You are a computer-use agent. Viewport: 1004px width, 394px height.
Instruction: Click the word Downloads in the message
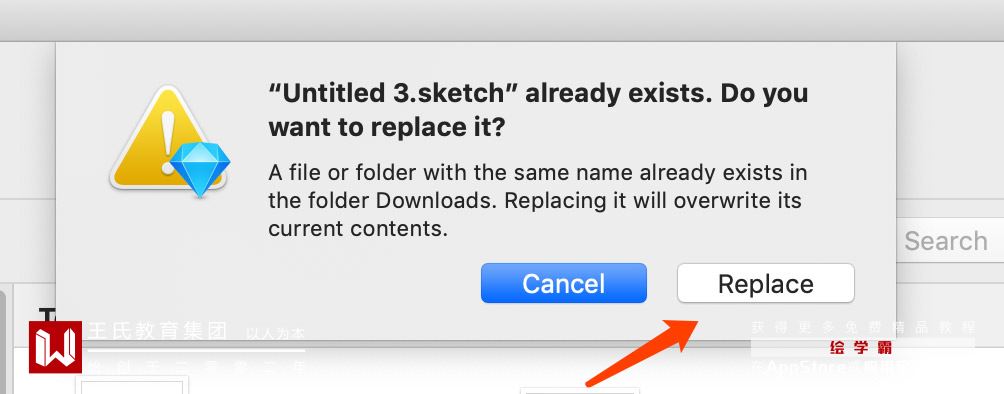(436, 201)
